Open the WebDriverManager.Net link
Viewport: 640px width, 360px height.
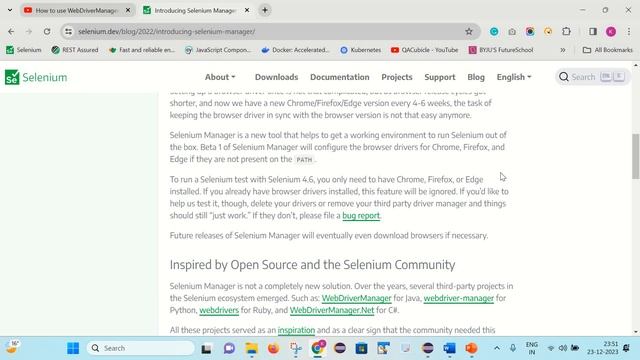point(332,310)
